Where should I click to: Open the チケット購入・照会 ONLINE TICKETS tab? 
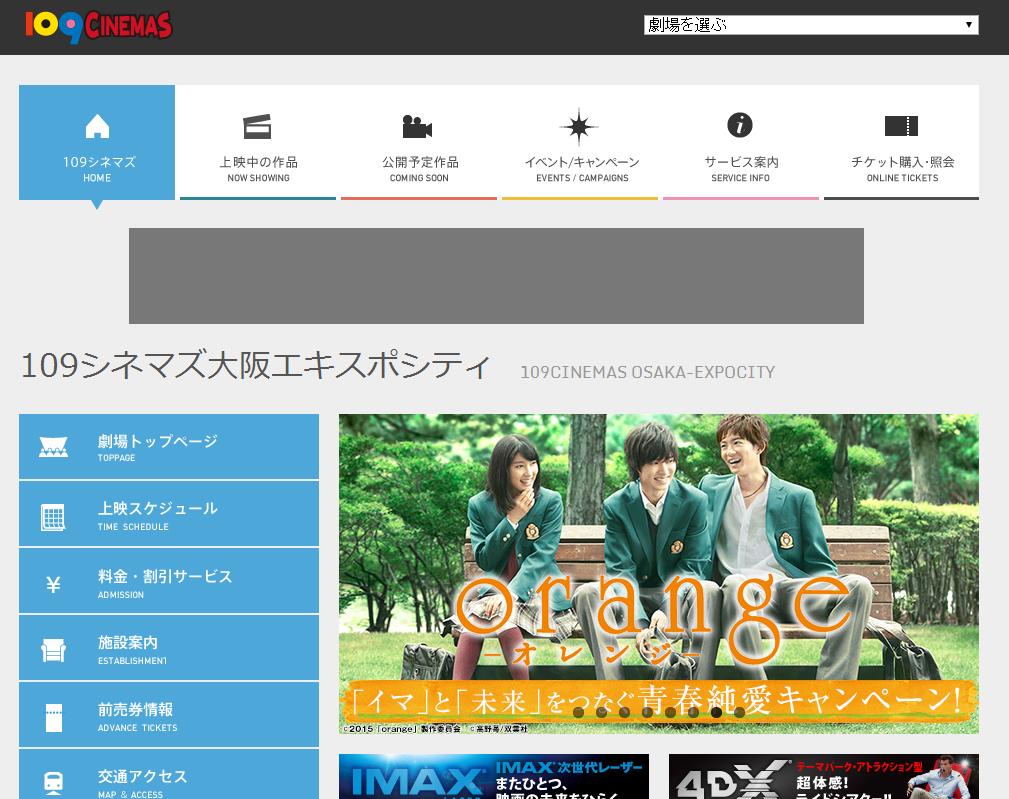902,142
